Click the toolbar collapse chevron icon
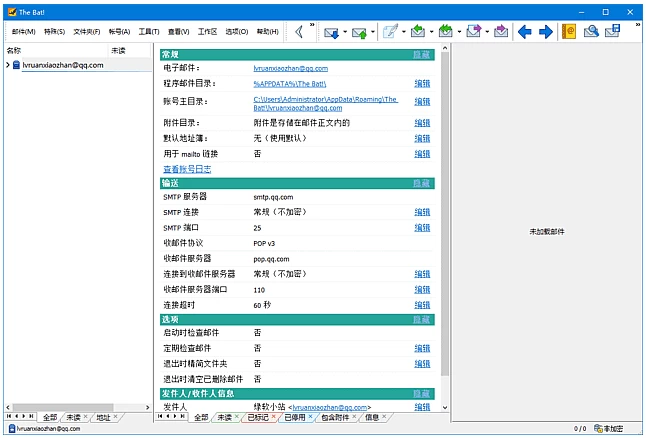 point(296,32)
